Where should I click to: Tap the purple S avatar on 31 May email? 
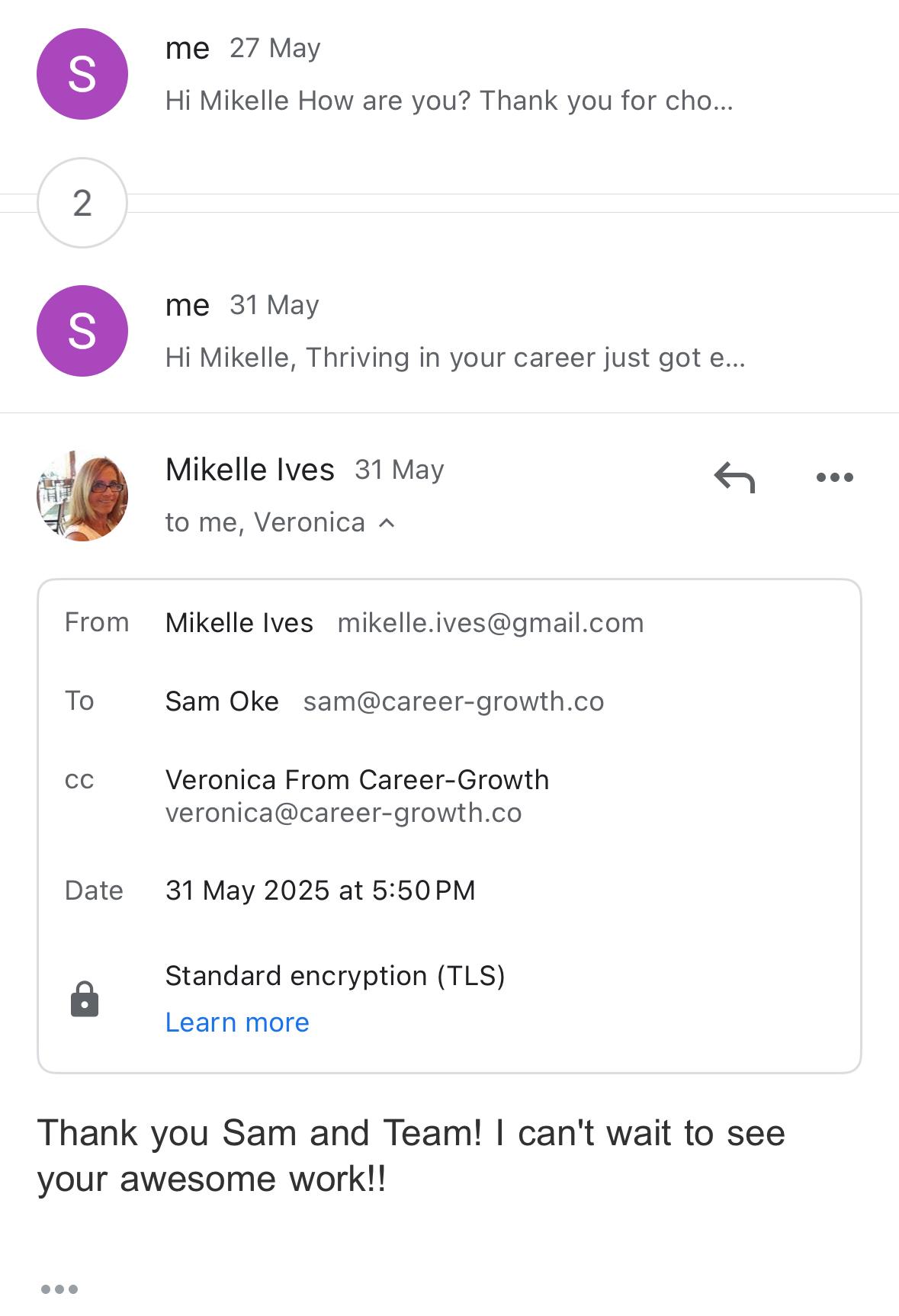(x=82, y=331)
